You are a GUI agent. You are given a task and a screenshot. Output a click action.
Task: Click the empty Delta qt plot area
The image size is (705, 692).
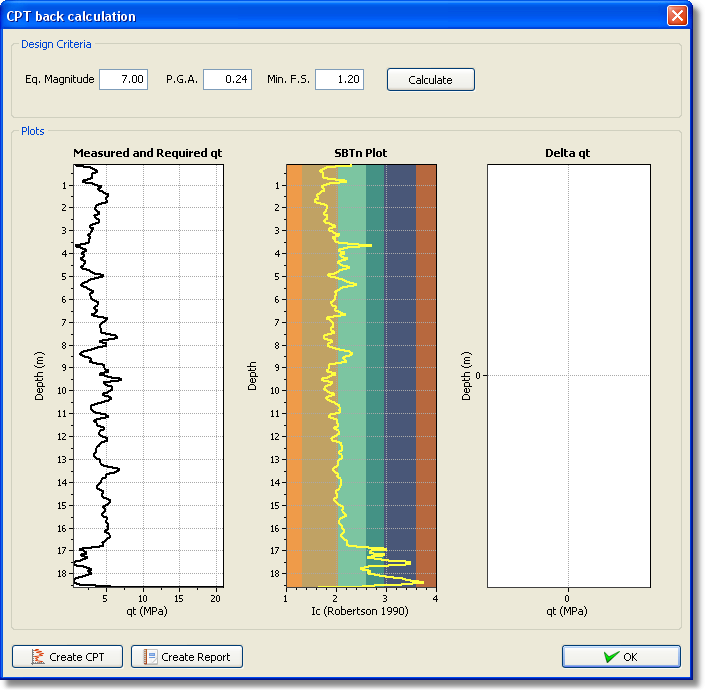(568, 300)
